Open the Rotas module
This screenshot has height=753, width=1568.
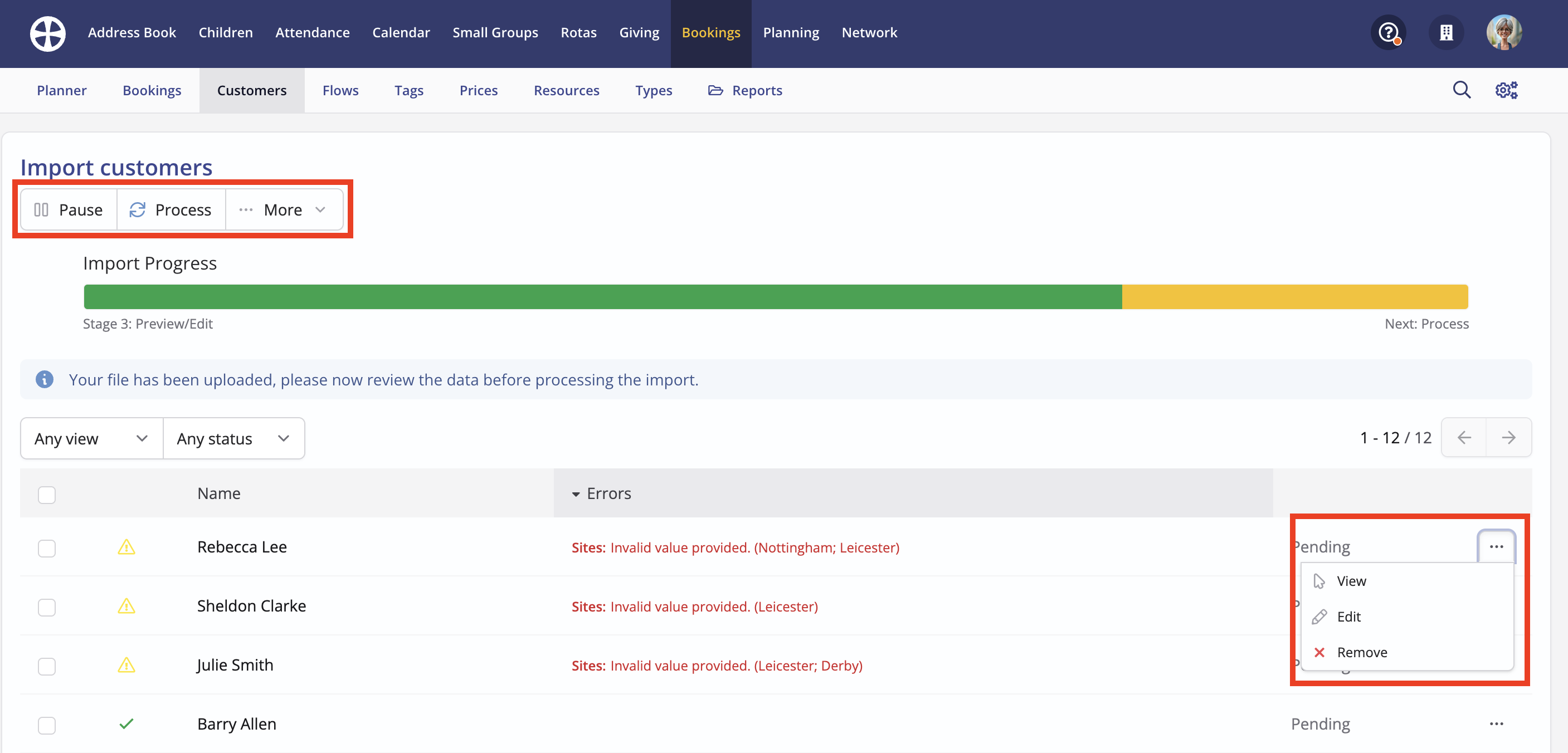point(578,32)
